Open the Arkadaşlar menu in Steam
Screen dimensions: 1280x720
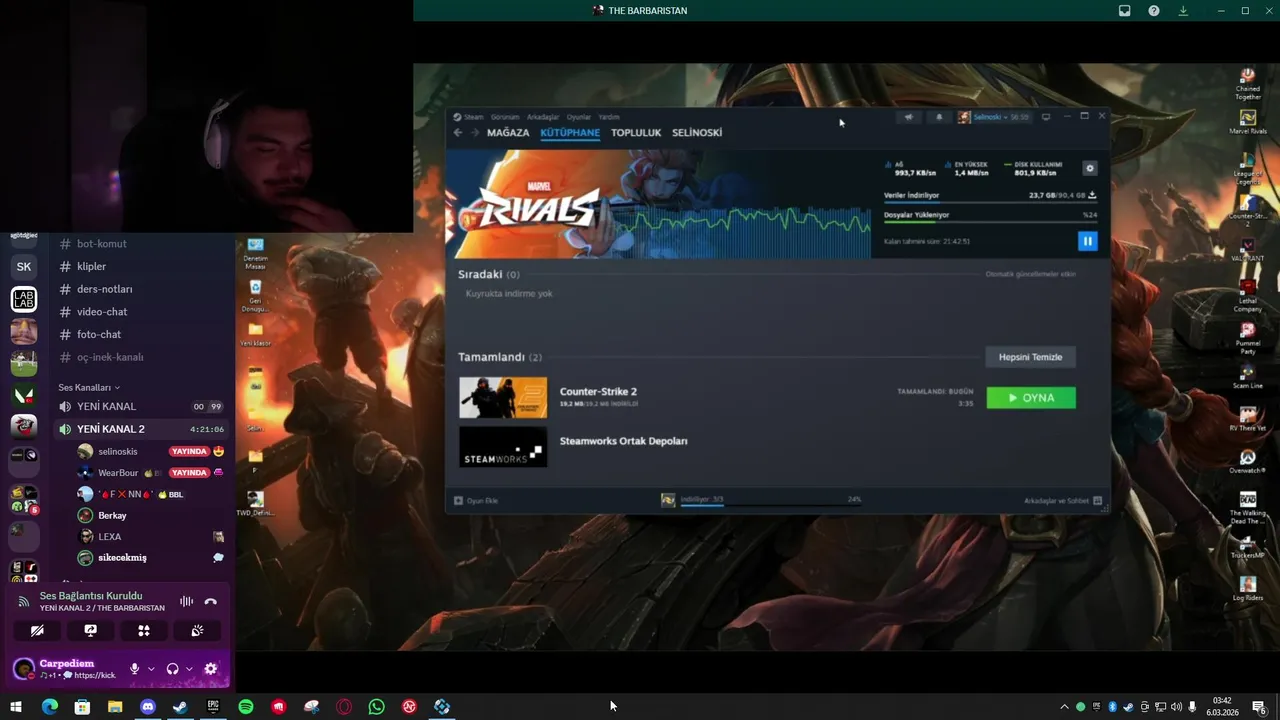pyautogui.click(x=543, y=117)
